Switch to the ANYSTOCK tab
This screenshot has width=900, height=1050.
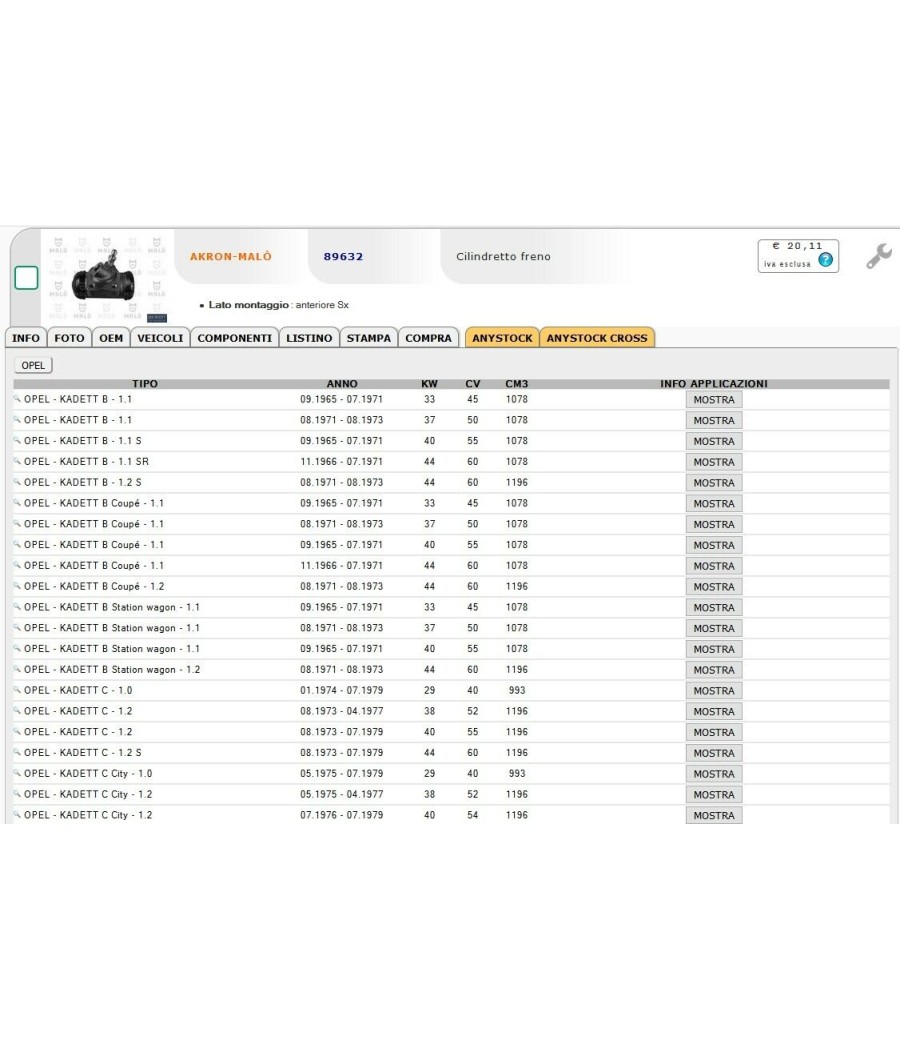(502, 338)
